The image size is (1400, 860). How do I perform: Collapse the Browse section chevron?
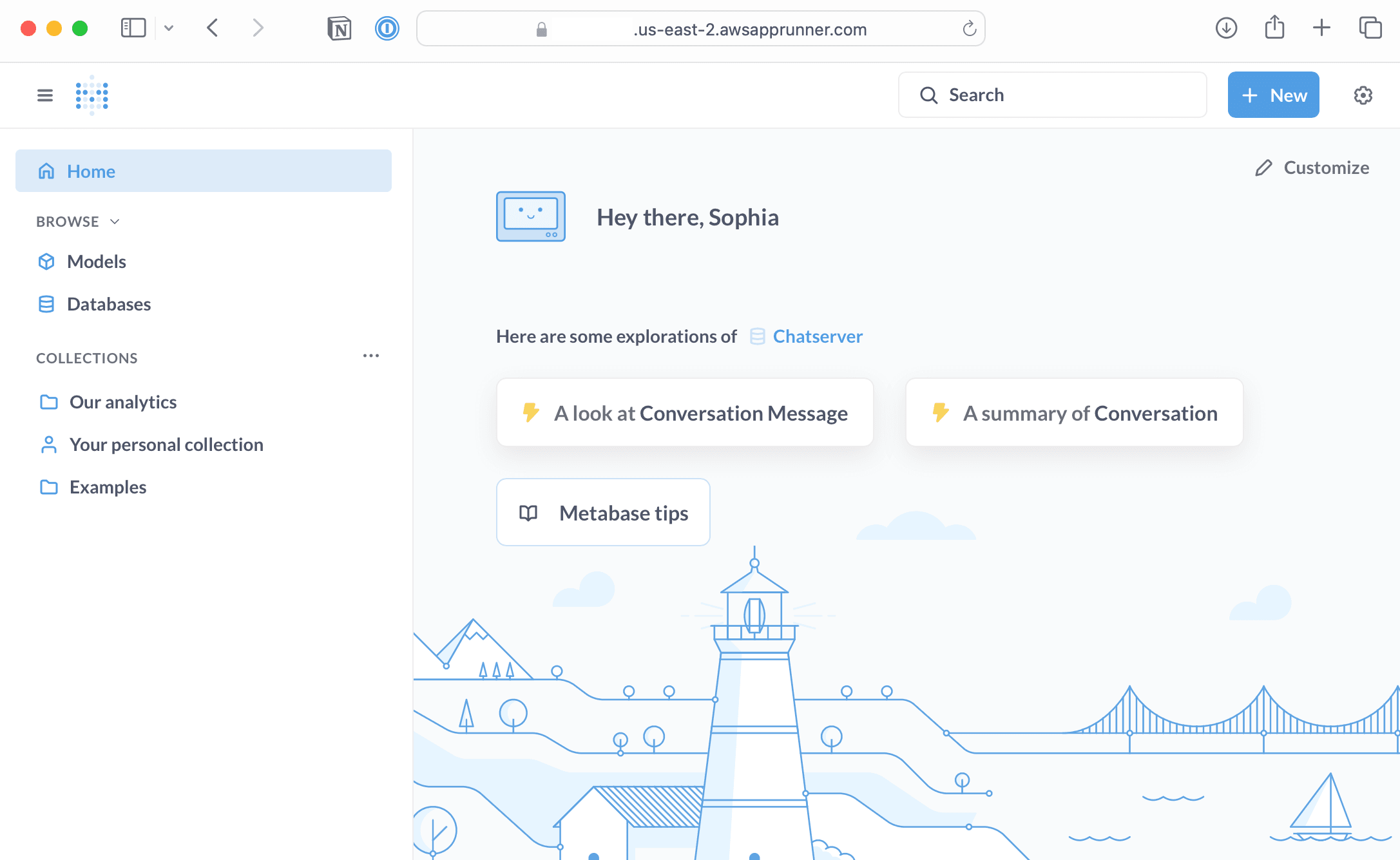(x=115, y=222)
